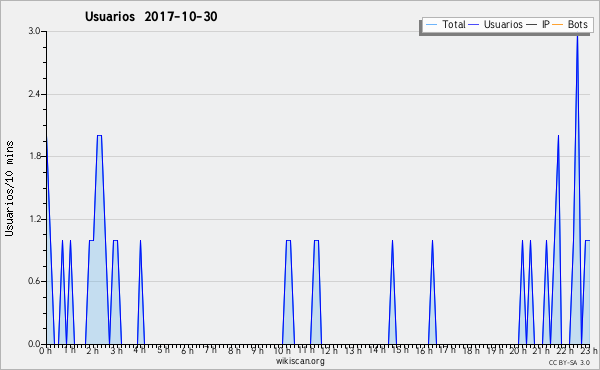Click the y-axis value 0.6
Image resolution: width=600 pixels, height=370 pixels.
34,281
